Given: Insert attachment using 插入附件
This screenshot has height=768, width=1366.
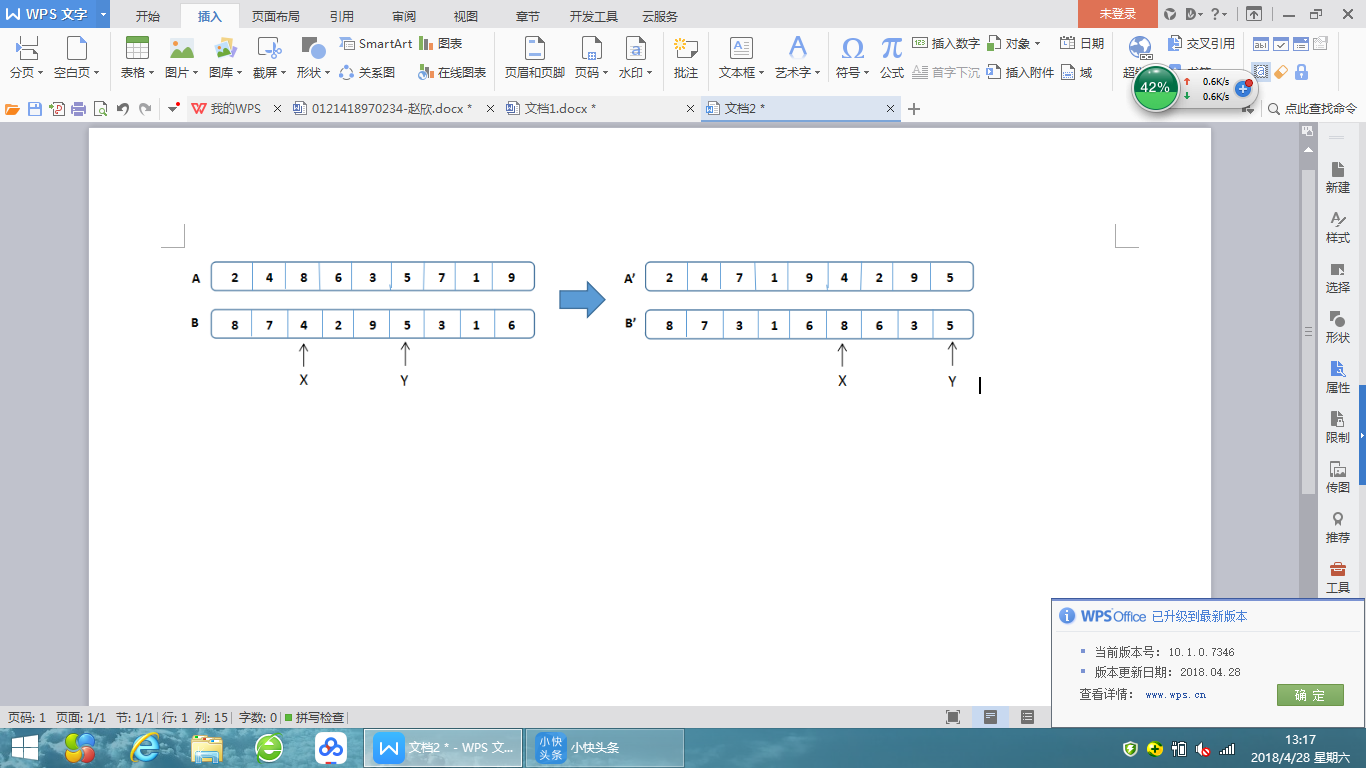Looking at the screenshot, I should [1020, 73].
